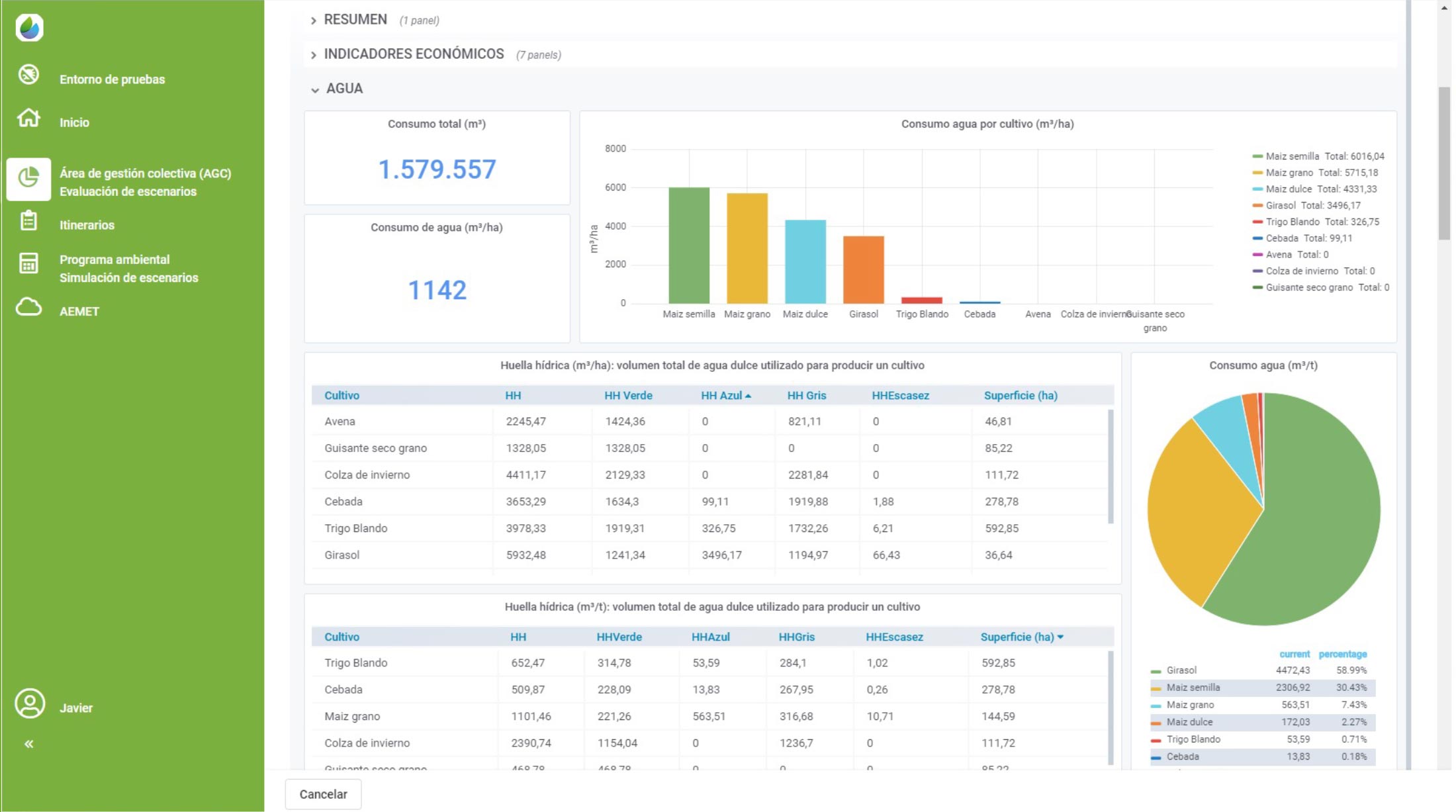Click the Programa ambiental calculator icon
The width and height of the screenshot is (1456, 812).
coord(28,263)
